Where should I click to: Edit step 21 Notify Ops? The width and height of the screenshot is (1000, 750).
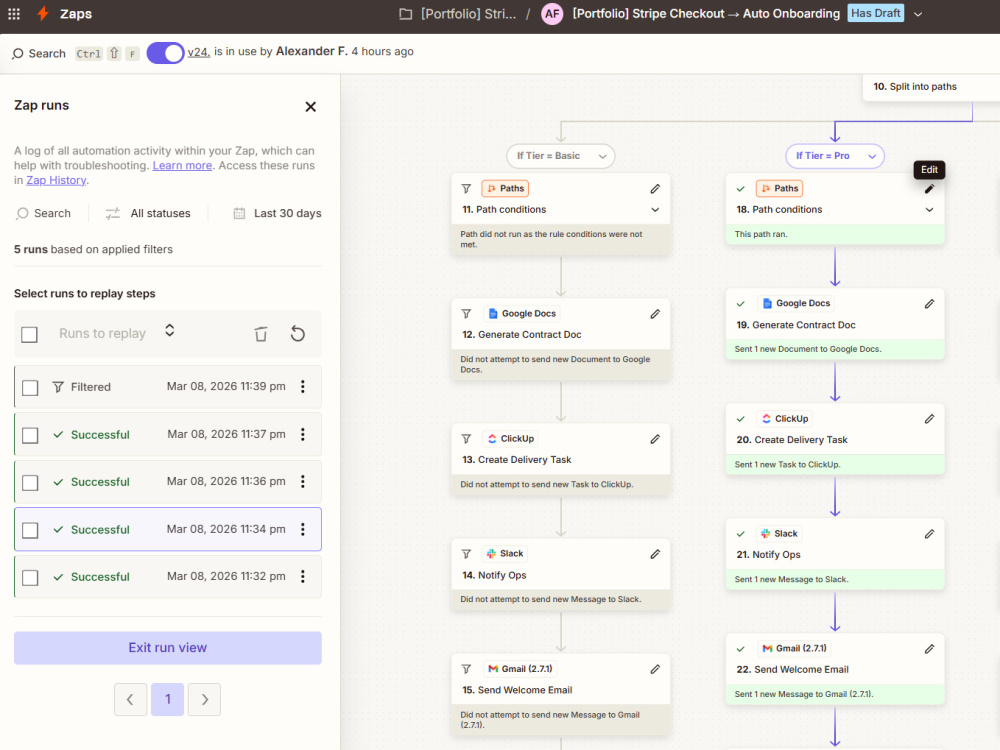pyautogui.click(x=929, y=534)
